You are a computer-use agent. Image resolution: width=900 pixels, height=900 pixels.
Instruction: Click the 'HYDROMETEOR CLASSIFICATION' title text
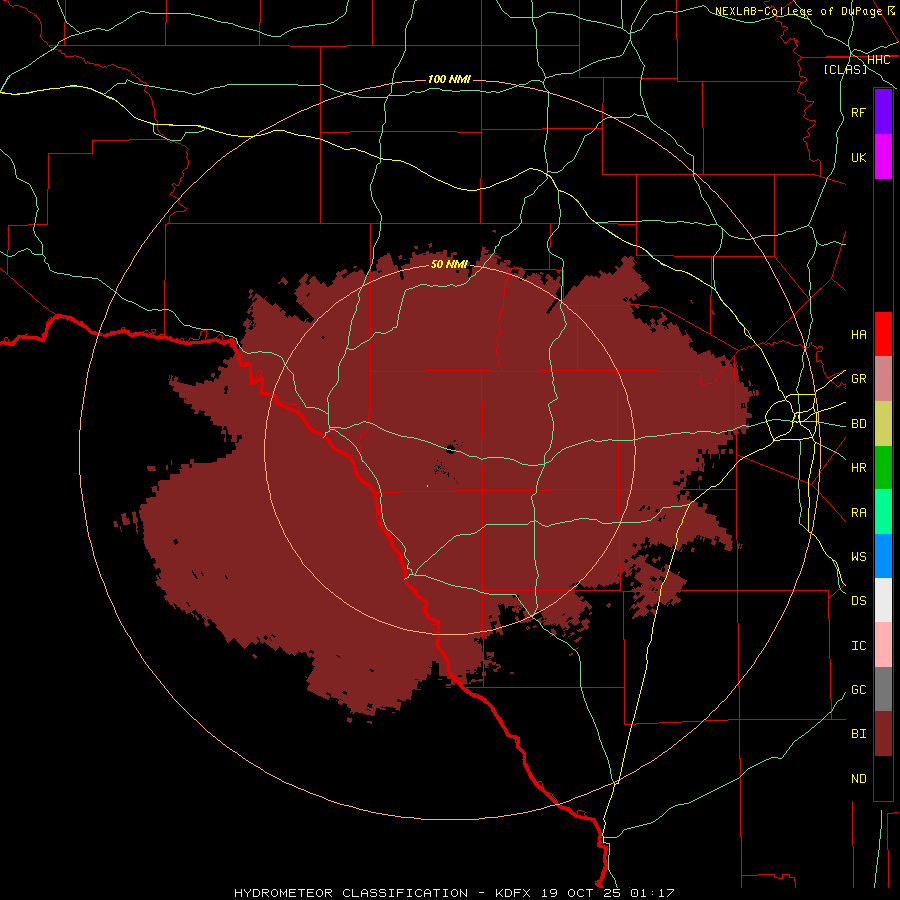coord(351,893)
